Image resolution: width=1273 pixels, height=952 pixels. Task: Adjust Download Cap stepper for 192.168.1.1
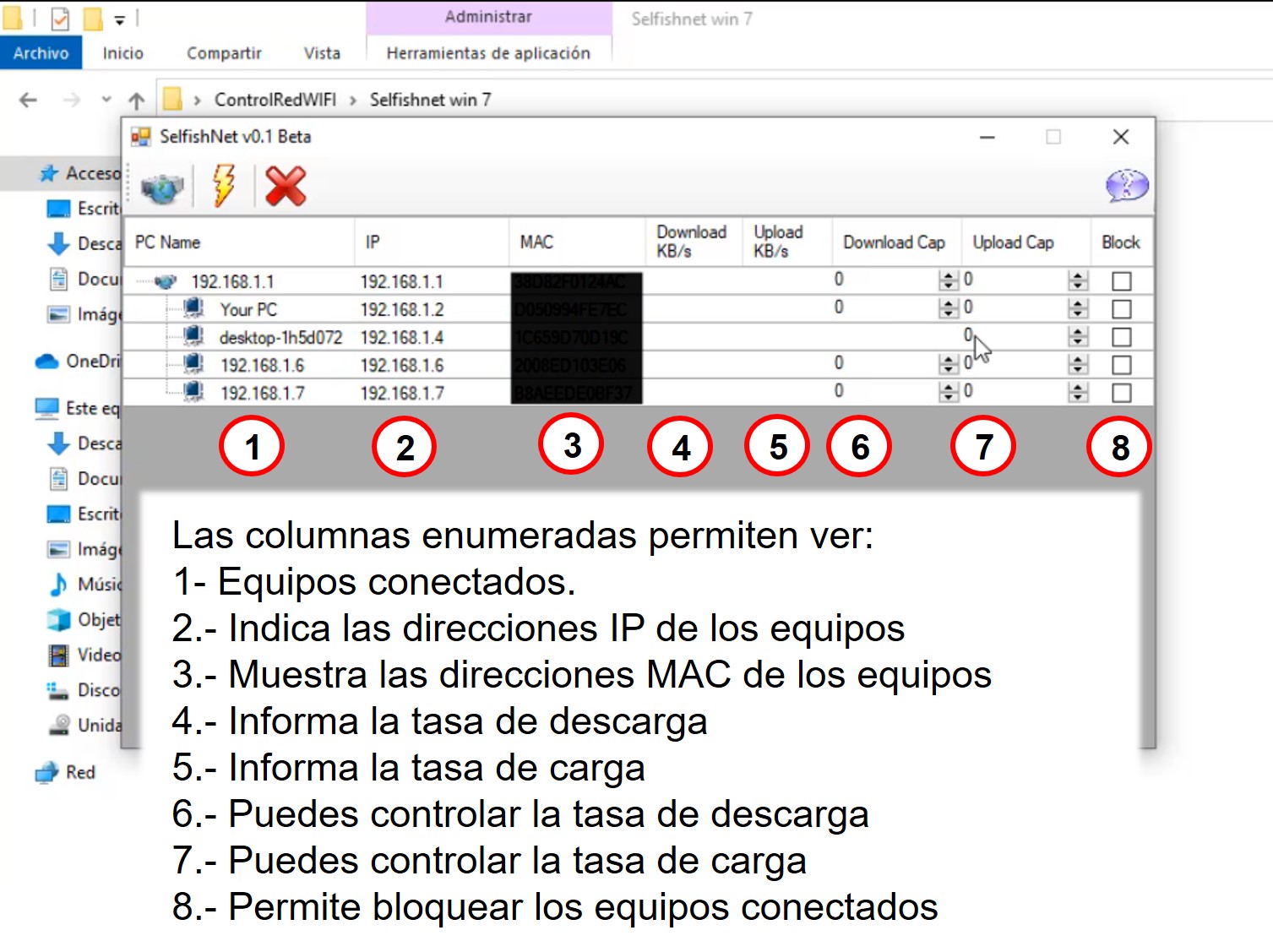pyautogui.click(x=949, y=280)
